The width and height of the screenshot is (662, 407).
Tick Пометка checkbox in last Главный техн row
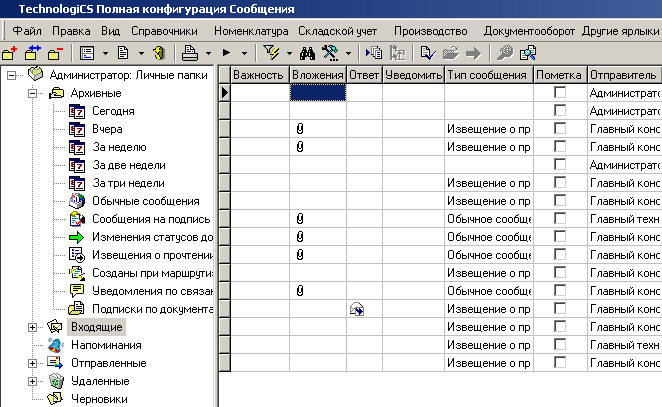(x=560, y=345)
